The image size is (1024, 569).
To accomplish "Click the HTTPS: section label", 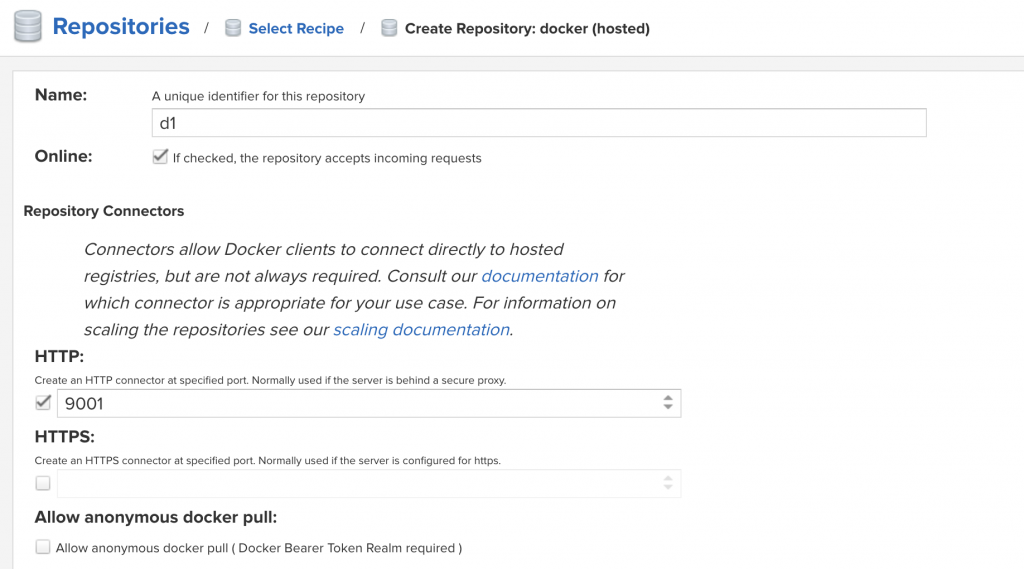I will (65, 436).
